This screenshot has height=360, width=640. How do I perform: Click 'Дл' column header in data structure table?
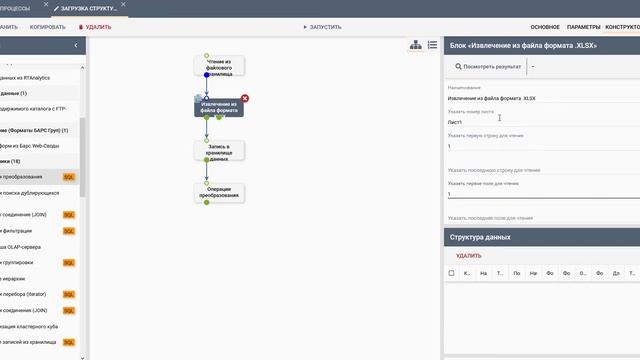pyautogui.click(x=616, y=273)
